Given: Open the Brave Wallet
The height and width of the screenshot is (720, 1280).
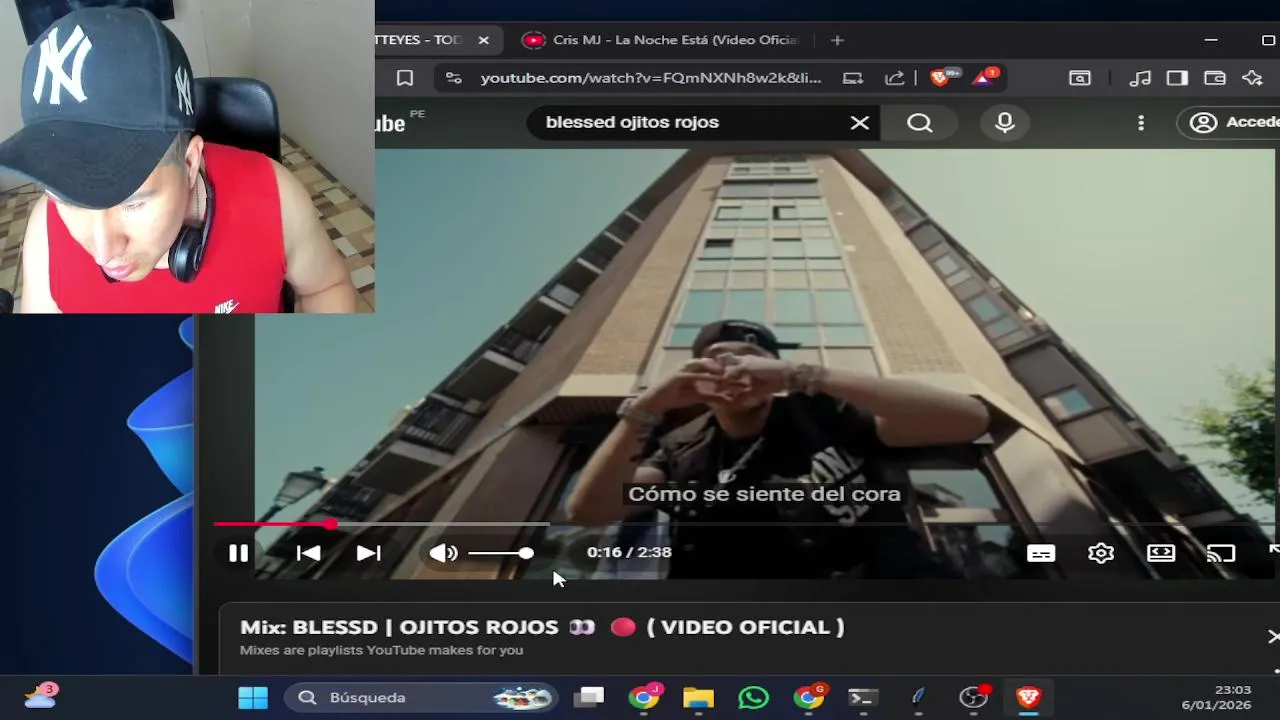Looking at the screenshot, I should click(x=1215, y=78).
